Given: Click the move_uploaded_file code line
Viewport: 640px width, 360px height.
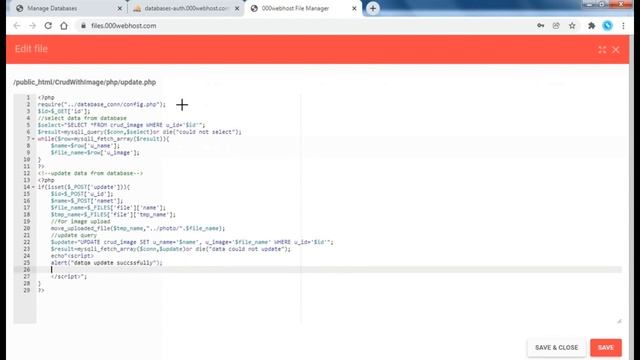Looking at the screenshot, I should coord(138,228).
